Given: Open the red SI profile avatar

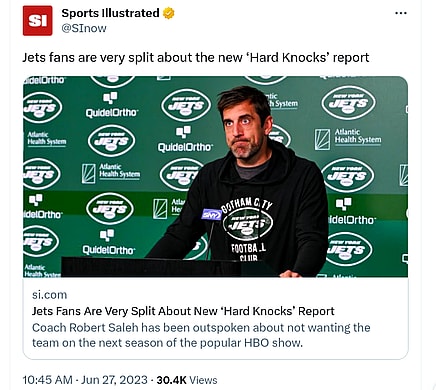Looking at the screenshot, I should click(x=38, y=21).
